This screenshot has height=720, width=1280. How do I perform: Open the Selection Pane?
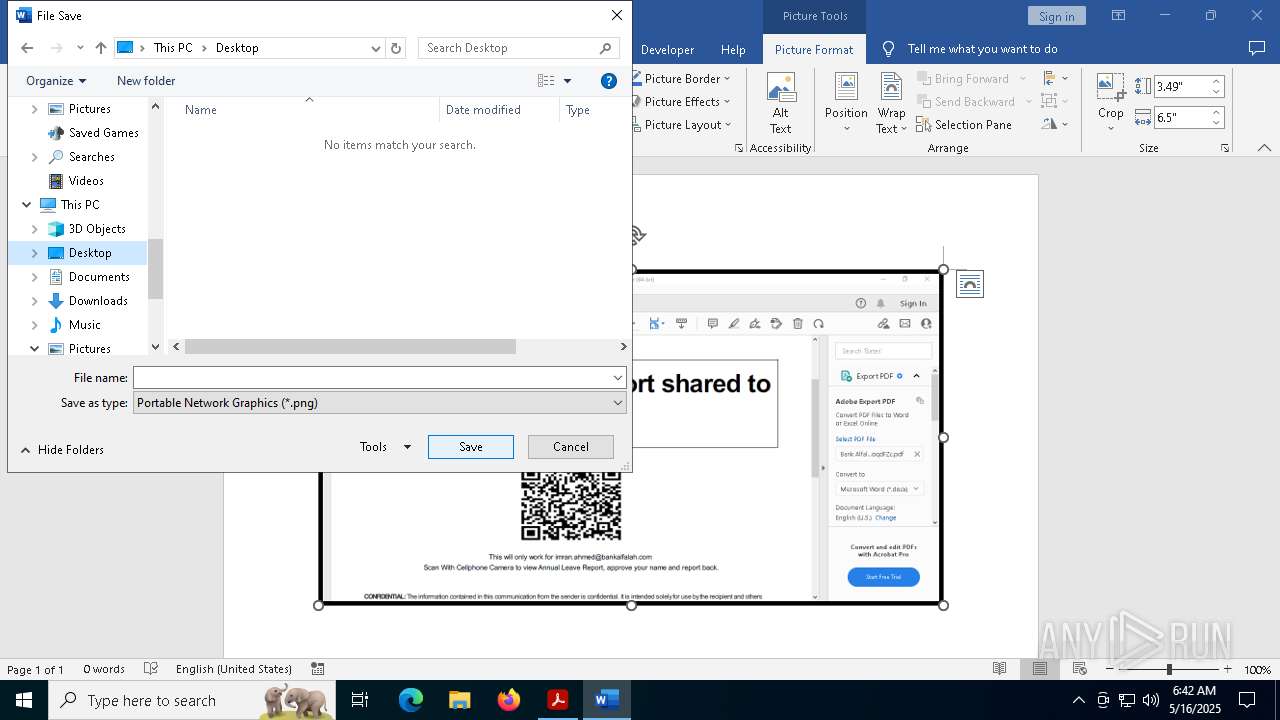coord(963,125)
